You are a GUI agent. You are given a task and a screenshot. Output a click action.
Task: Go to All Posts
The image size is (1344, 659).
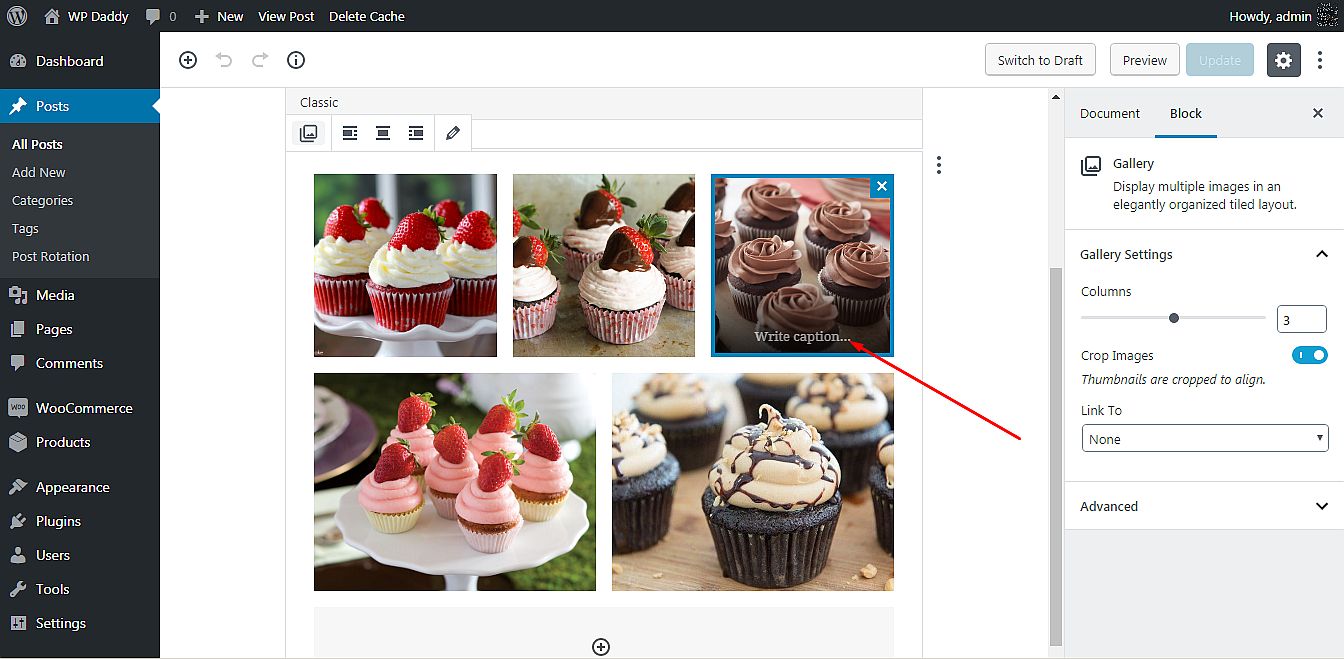tap(37, 144)
